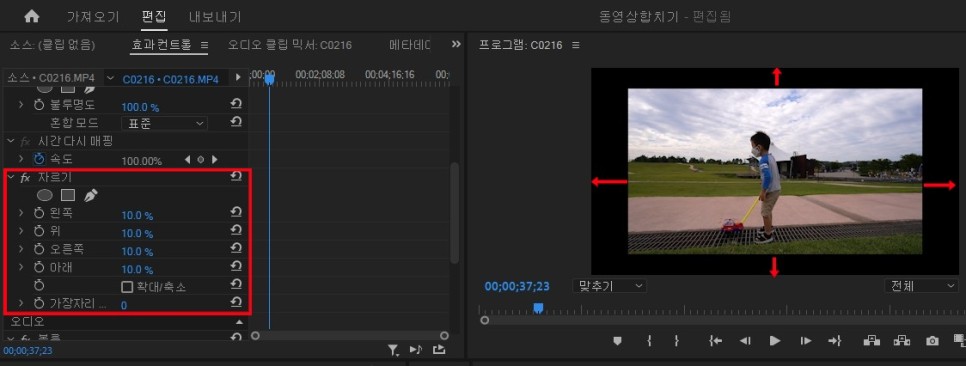Reset the 아래 crop parameter

click(235, 266)
